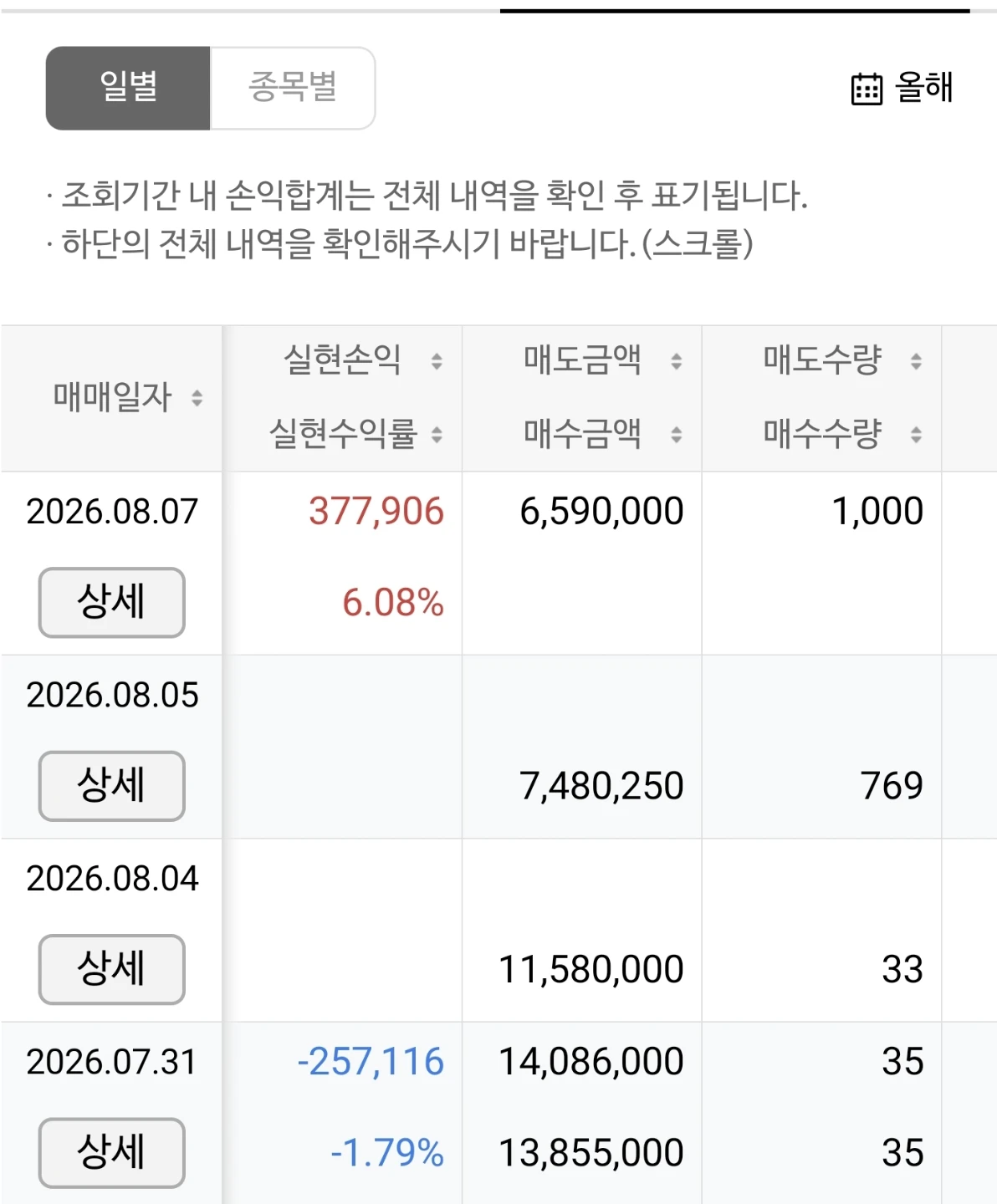Click the 7,480,250 purchase amount cell
The height and width of the screenshot is (1204, 997).
pos(602,787)
